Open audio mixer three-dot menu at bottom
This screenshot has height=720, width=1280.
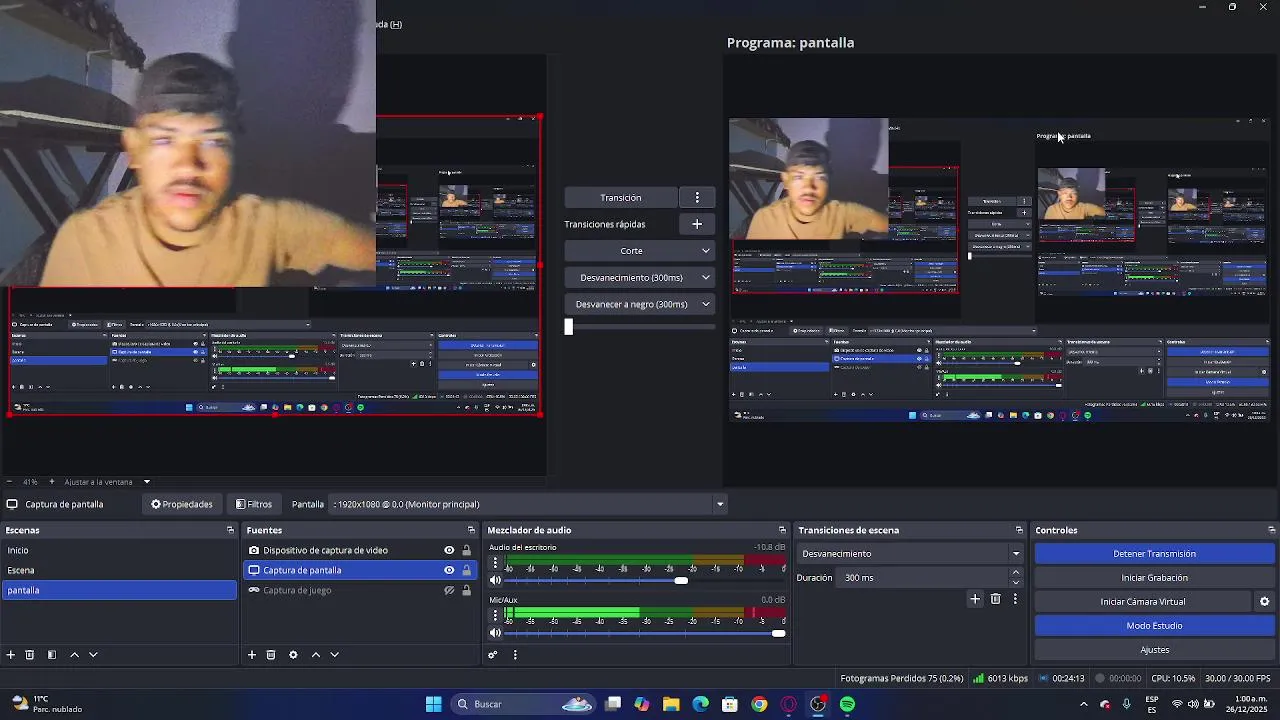(x=515, y=655)
